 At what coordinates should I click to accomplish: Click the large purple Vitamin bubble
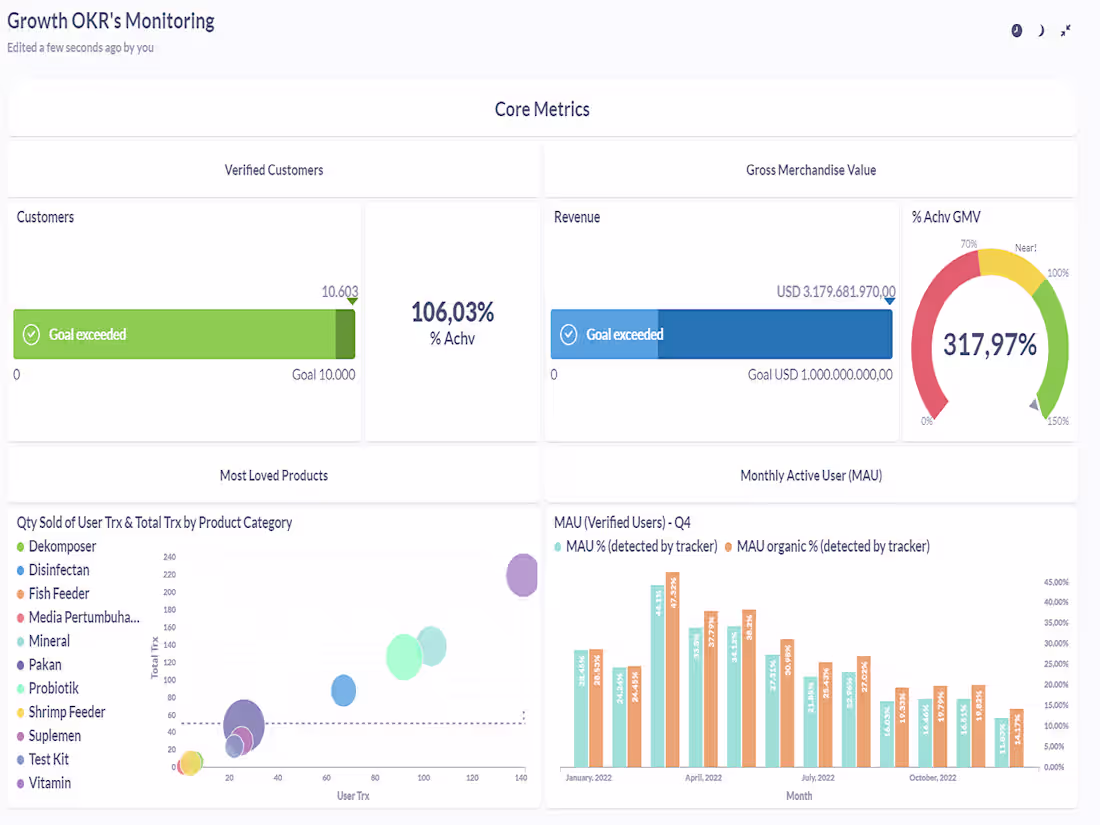pyautogui.click(x=521, y=575)
